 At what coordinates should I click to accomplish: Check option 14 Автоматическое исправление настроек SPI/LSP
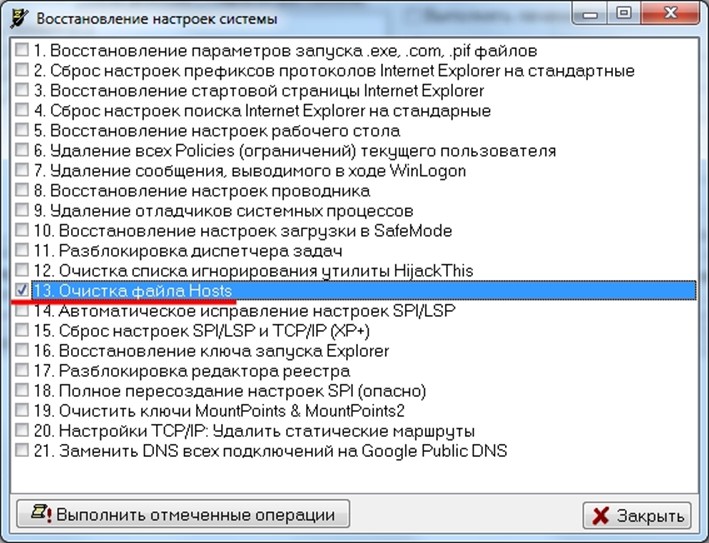click(22, 310)
